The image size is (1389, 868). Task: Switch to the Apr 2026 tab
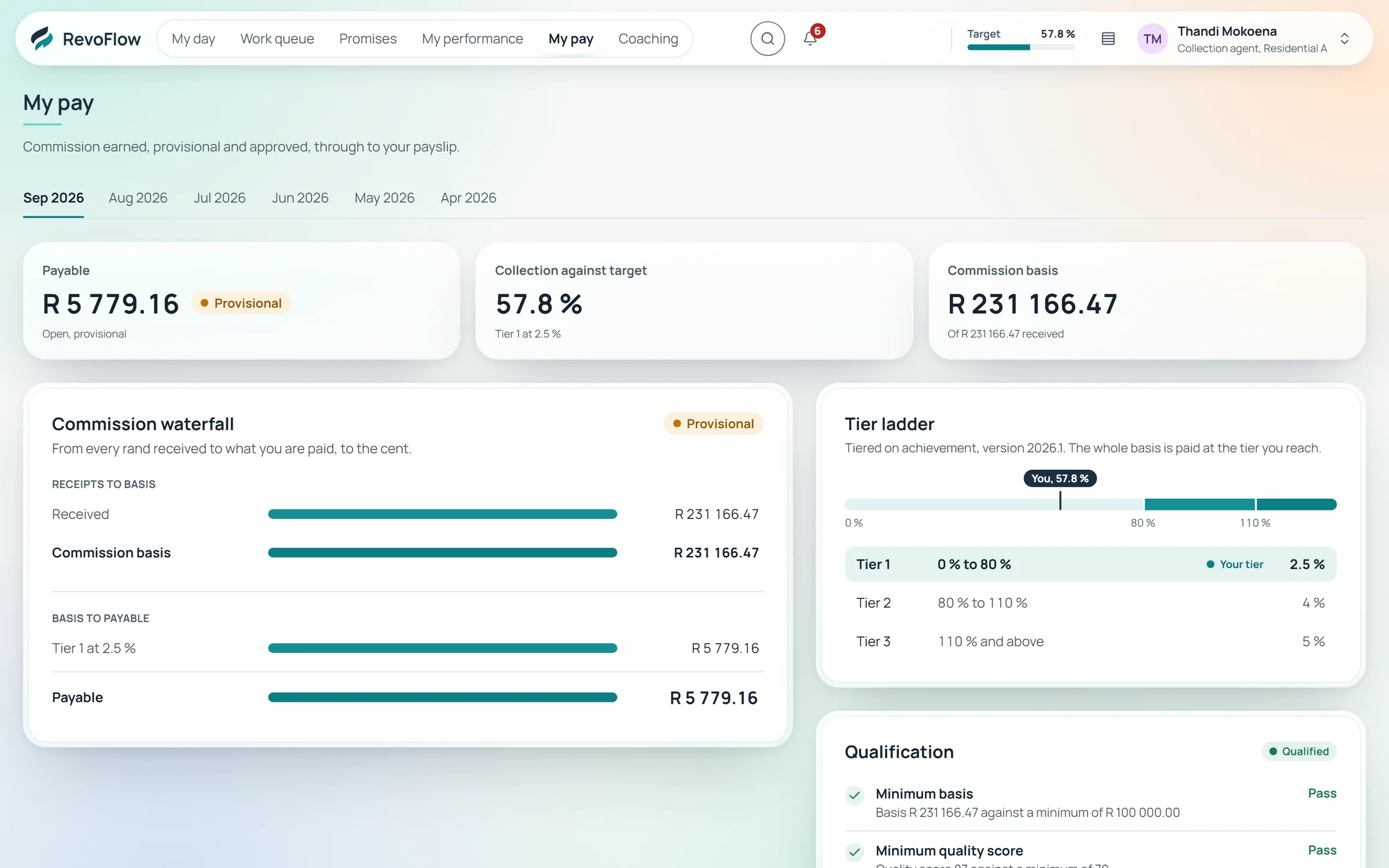pyautogui.click(x=468, y=198)
